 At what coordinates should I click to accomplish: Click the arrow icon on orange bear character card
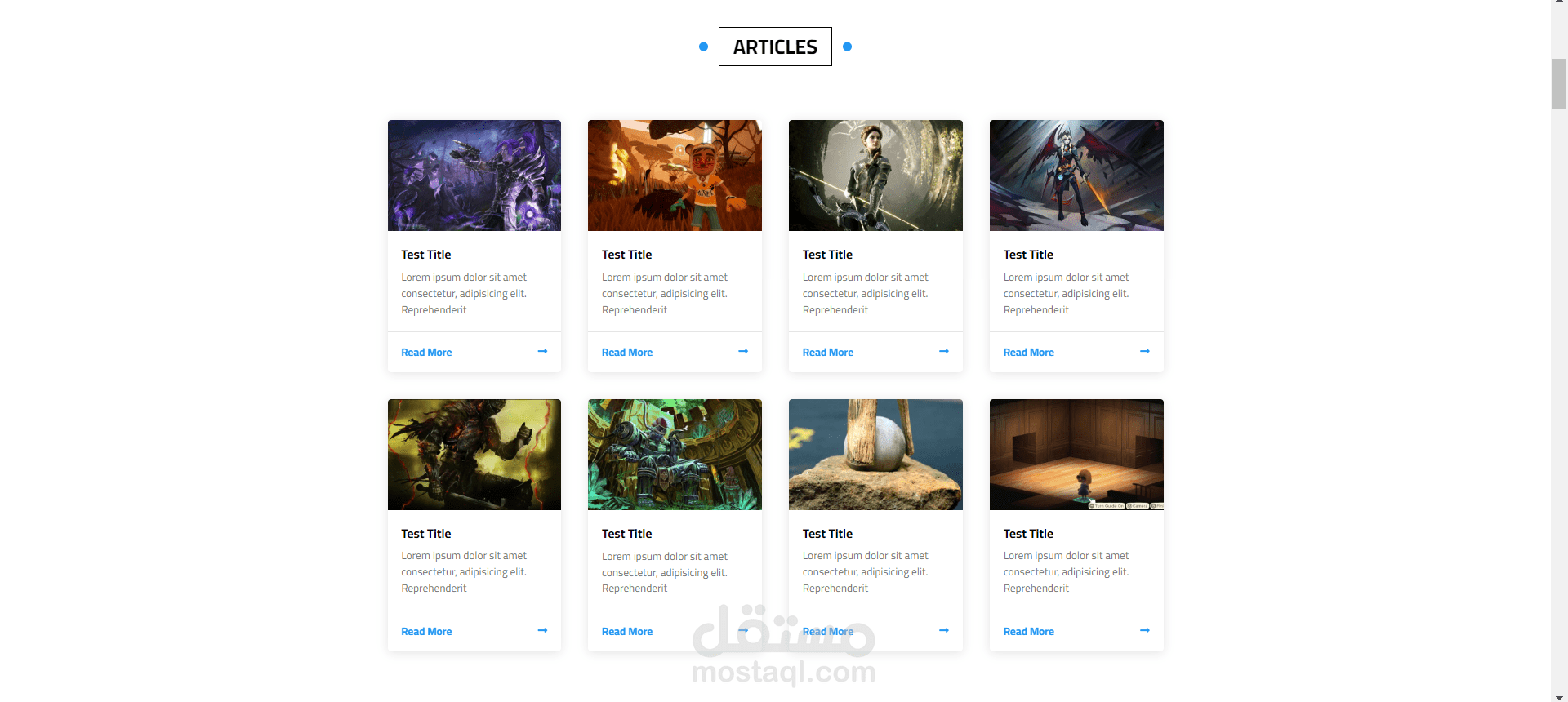tap(743, 351)
